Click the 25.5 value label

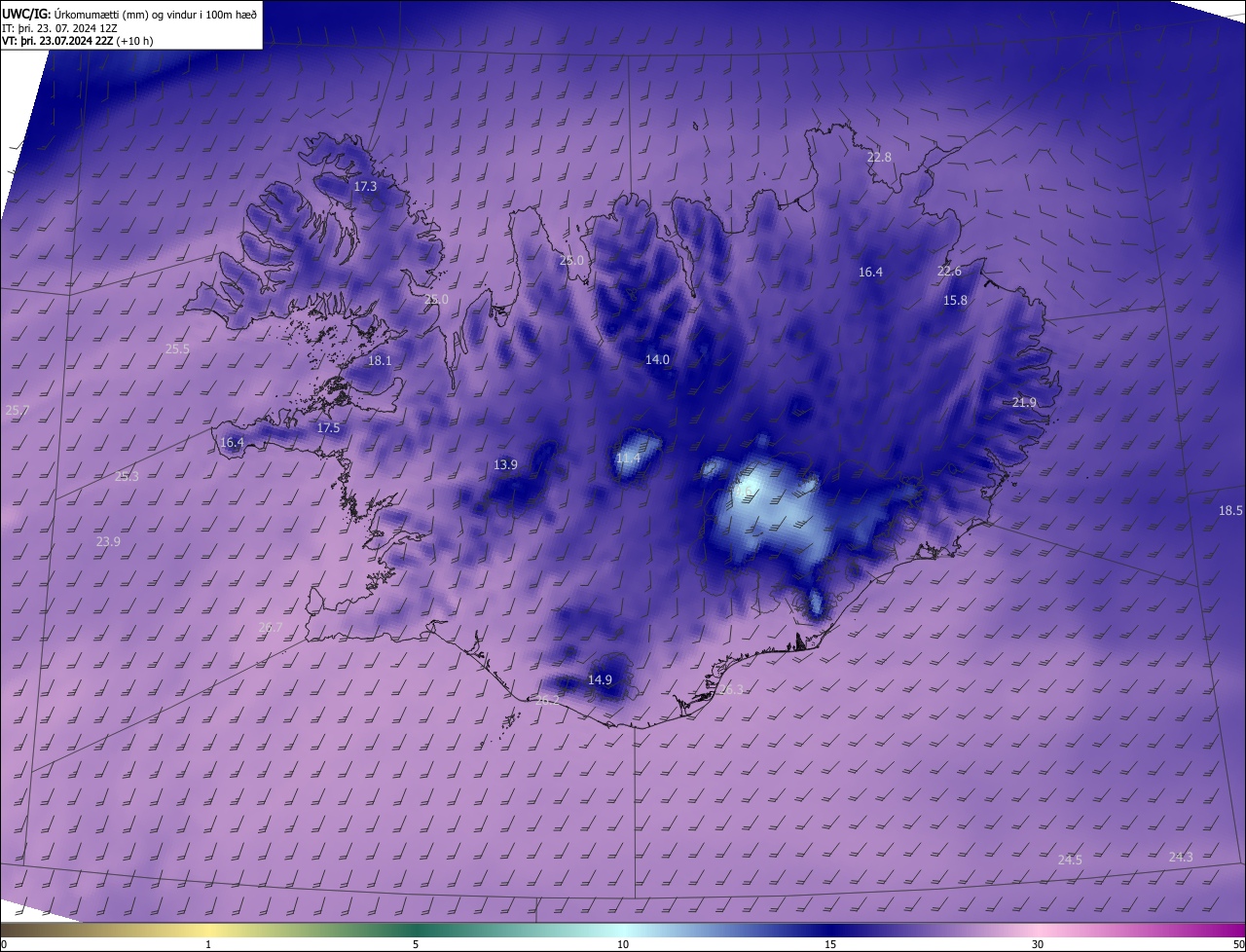click(x=177, y=348)
